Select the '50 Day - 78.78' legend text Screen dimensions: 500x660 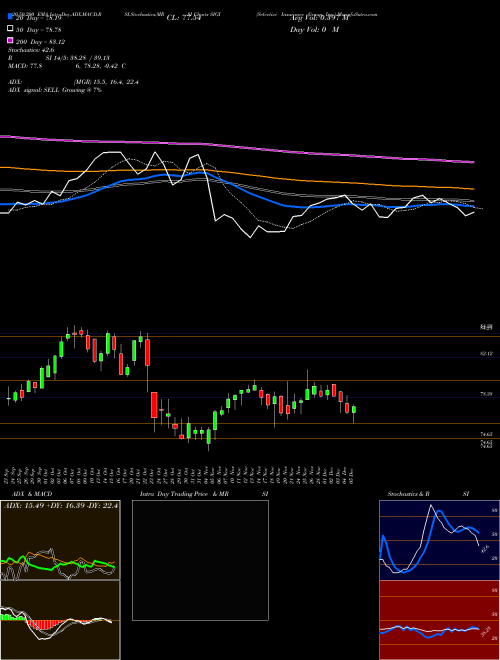pyautogui.click(x=39, y=30)
